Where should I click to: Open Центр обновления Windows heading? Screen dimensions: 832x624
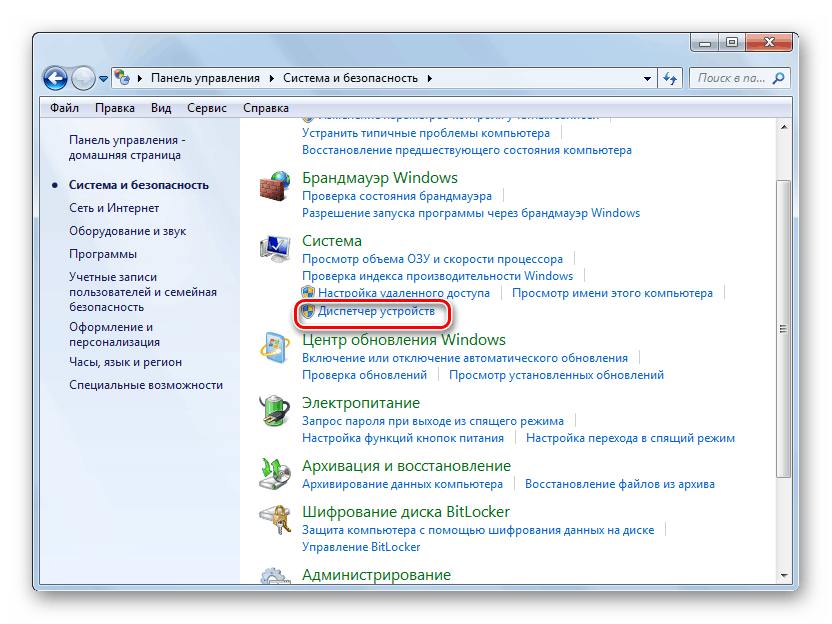(404, 340)
